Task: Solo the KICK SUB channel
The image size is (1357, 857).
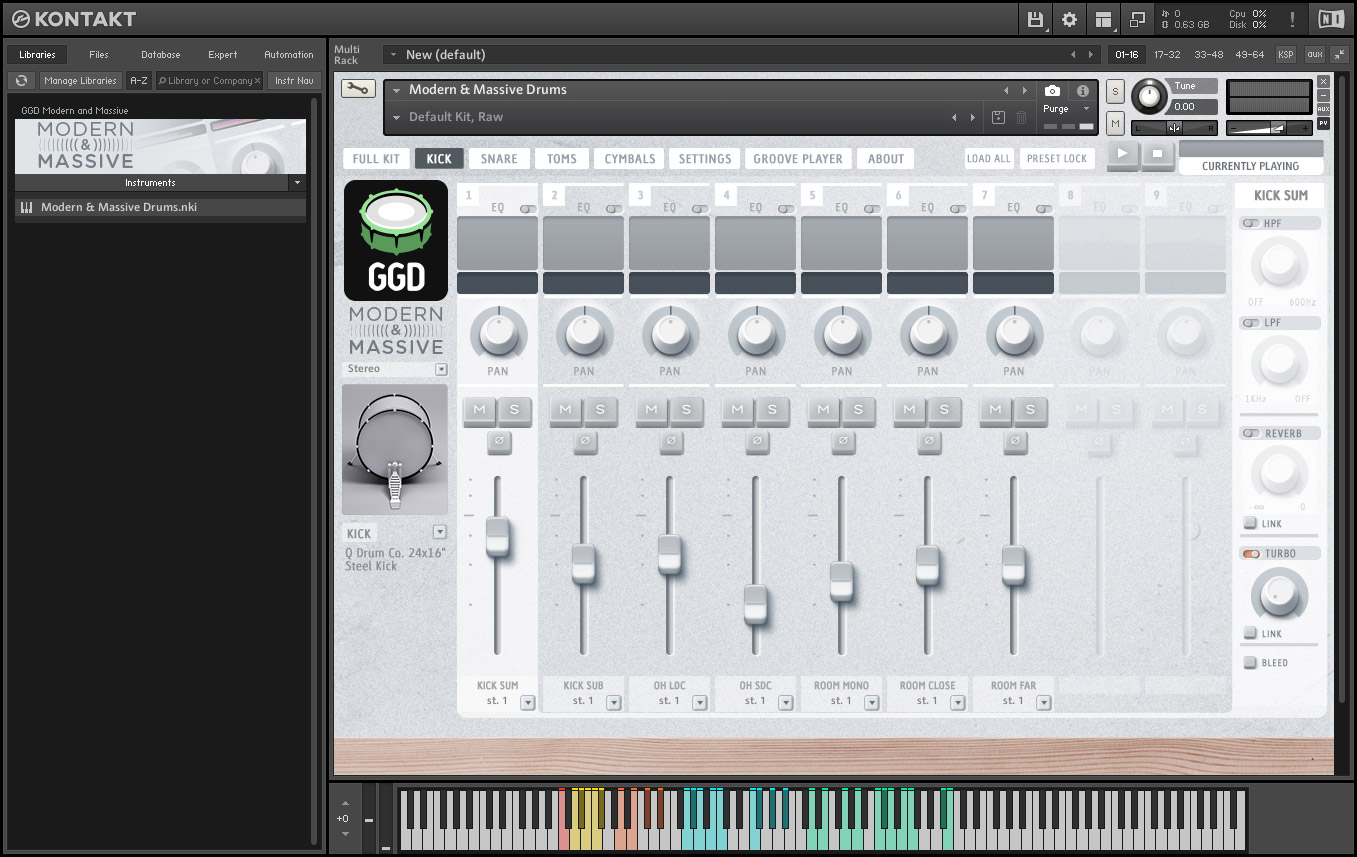Action: coord(601,410)
